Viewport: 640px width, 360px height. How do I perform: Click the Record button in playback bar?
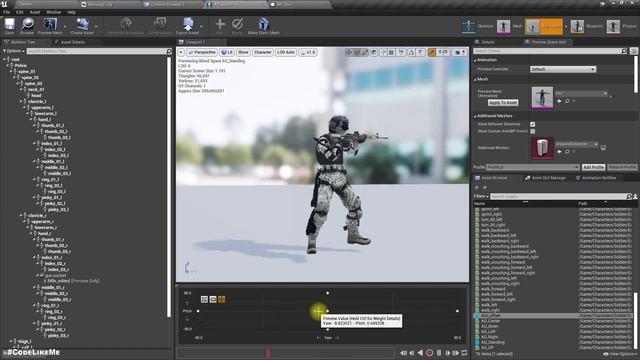(429, 353)
